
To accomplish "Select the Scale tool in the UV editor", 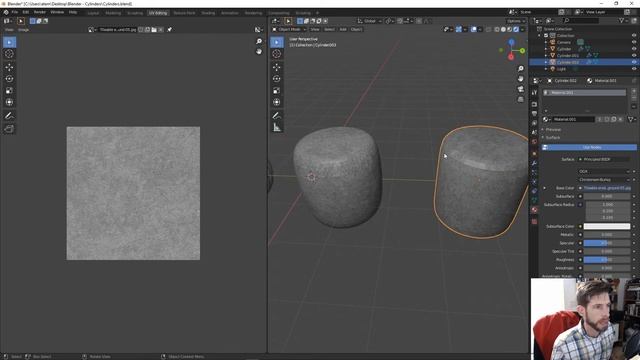I will click(9, 91).
